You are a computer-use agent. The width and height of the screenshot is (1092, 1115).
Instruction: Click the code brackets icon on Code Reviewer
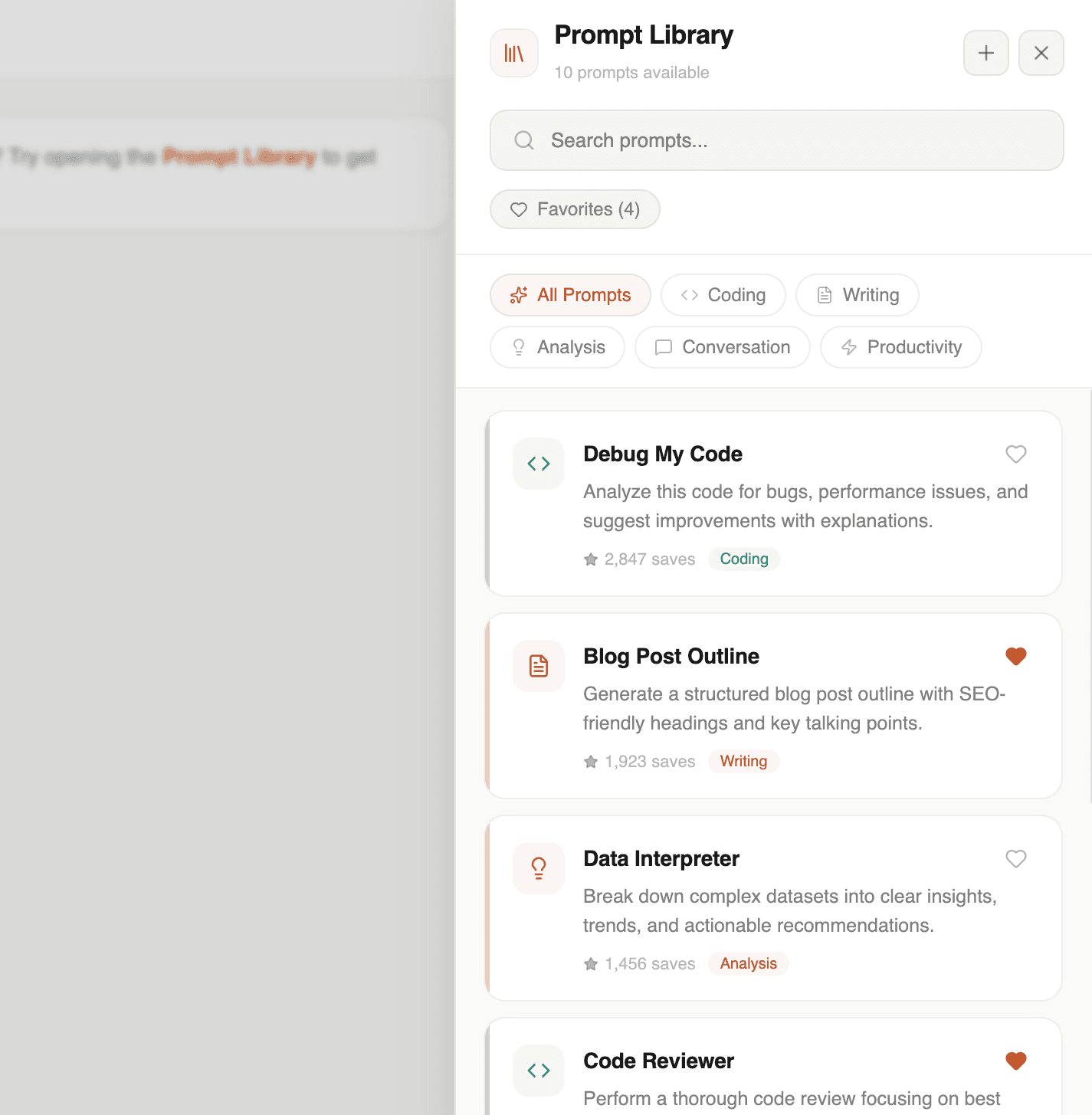pyautogui.click(x=539, y=1071)
